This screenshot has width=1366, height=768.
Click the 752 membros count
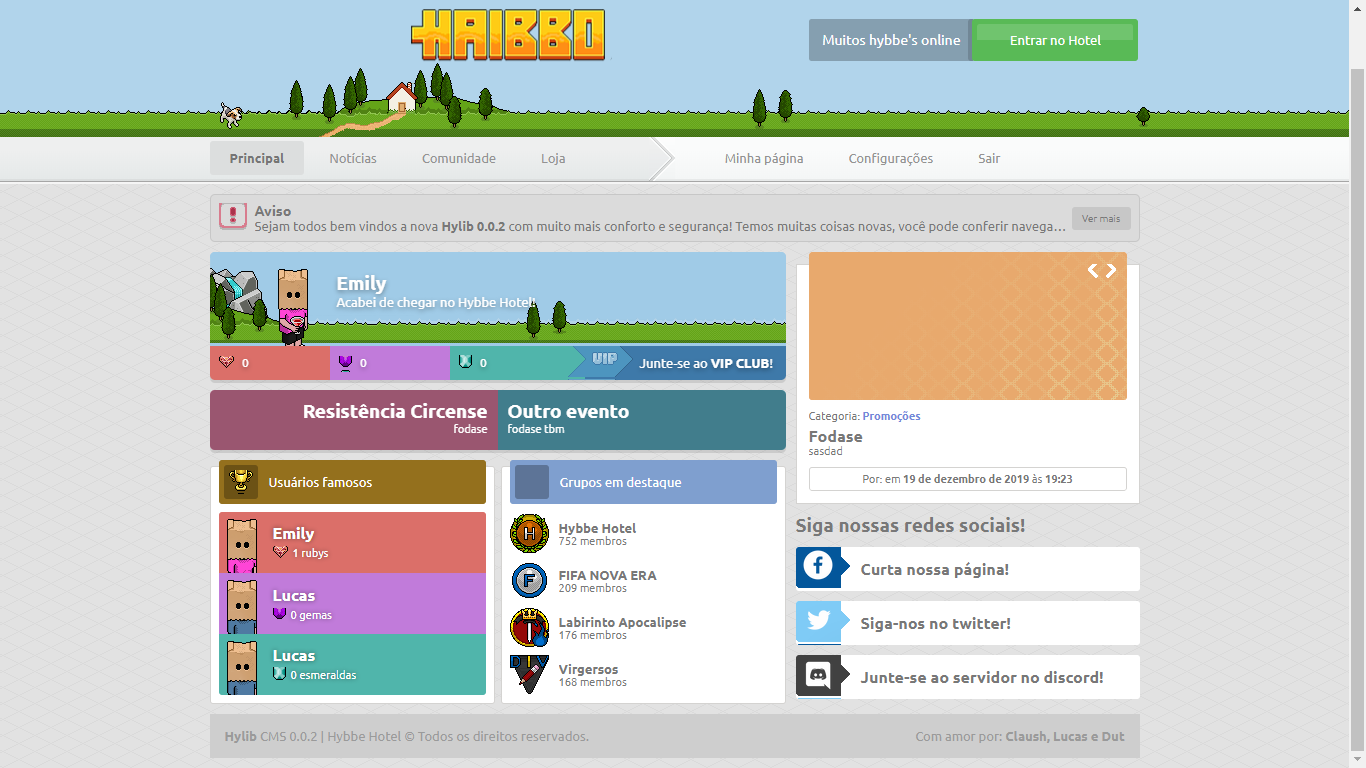[x=593, y=541]
